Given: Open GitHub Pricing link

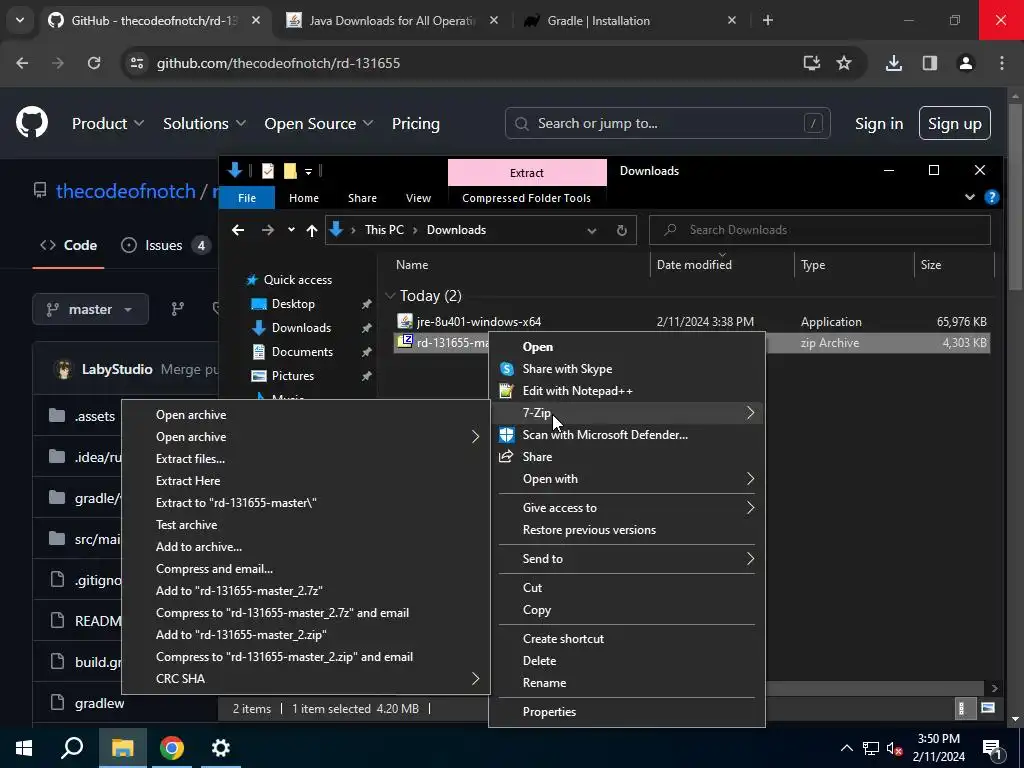Looking at the screenshot, I should point(415,123).
